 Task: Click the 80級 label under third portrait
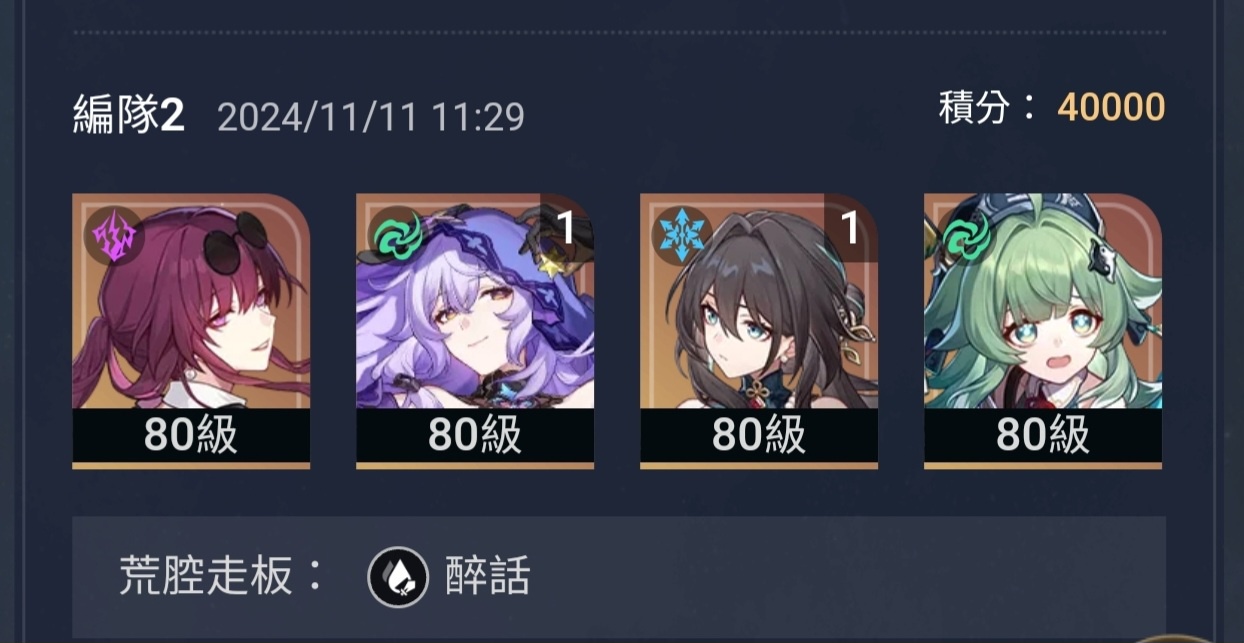(759, 435)
